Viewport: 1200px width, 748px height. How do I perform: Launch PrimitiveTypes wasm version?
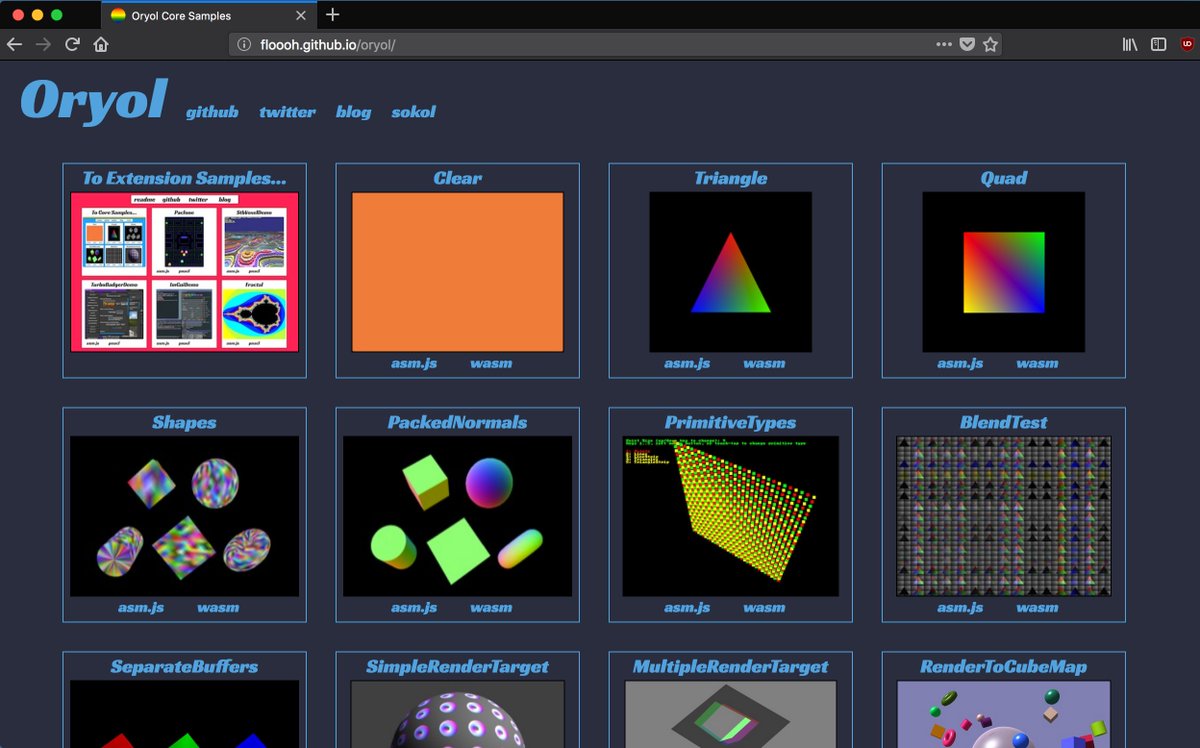[x=764, y=607]
